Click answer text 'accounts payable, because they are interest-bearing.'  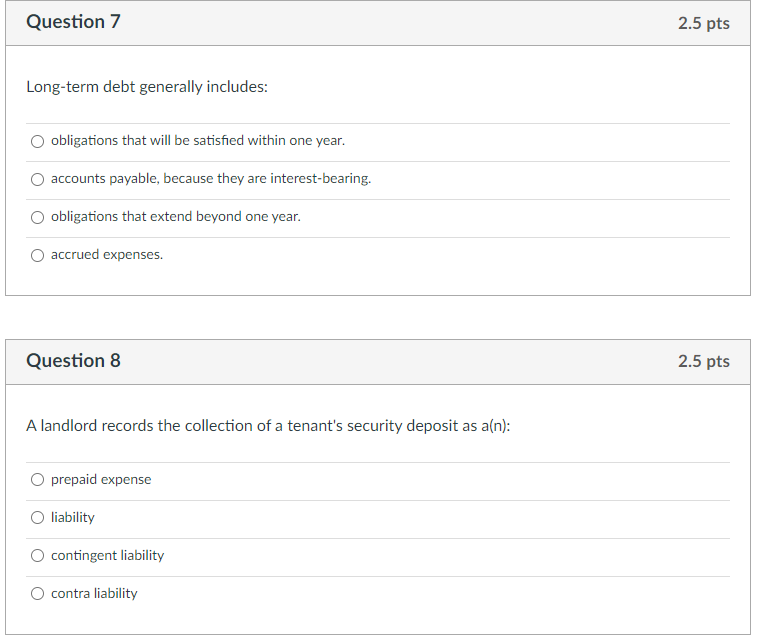(211, 179)
